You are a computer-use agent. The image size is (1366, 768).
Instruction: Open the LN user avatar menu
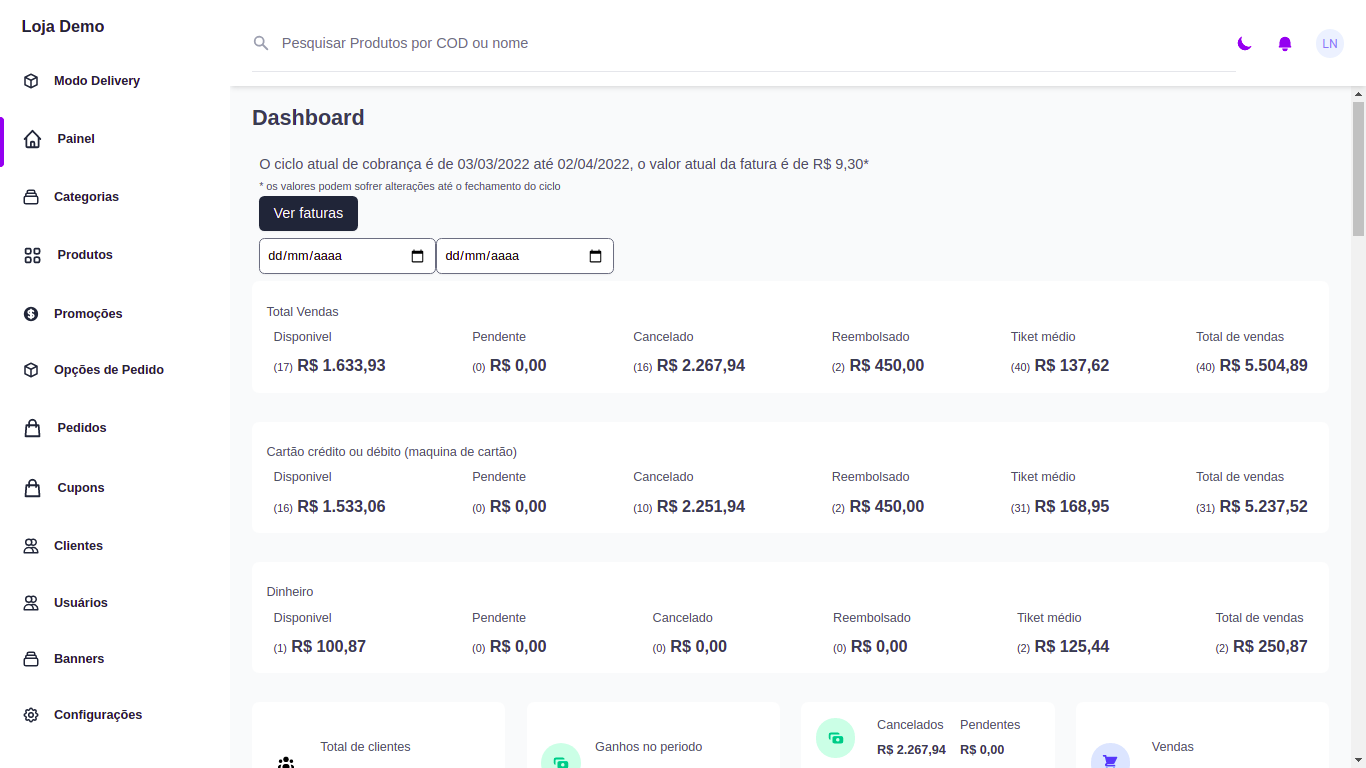click(x=1329, y=43)
